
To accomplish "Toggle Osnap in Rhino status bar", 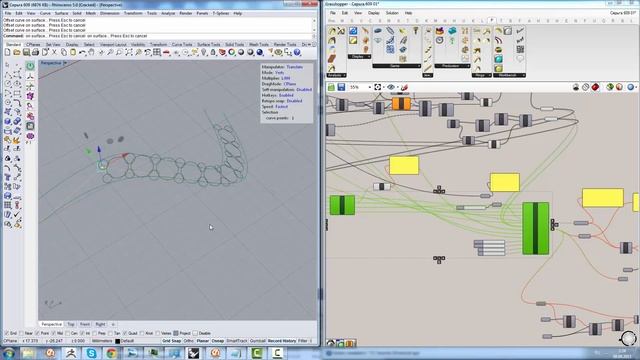I will coord(218,341).
